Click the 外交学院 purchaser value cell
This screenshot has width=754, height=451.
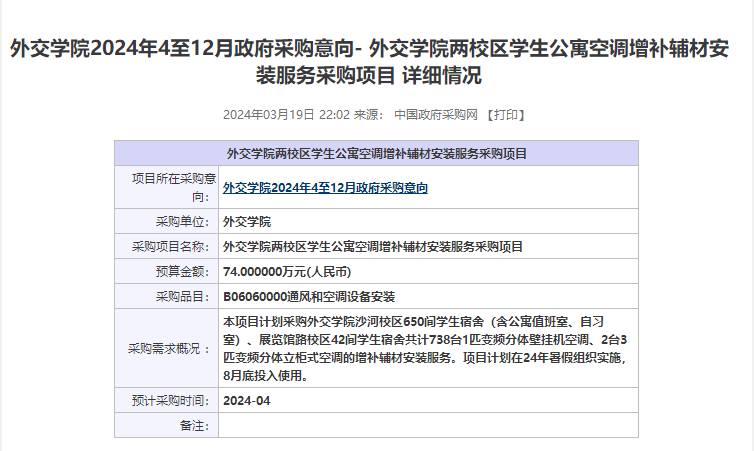coord(247,221)
